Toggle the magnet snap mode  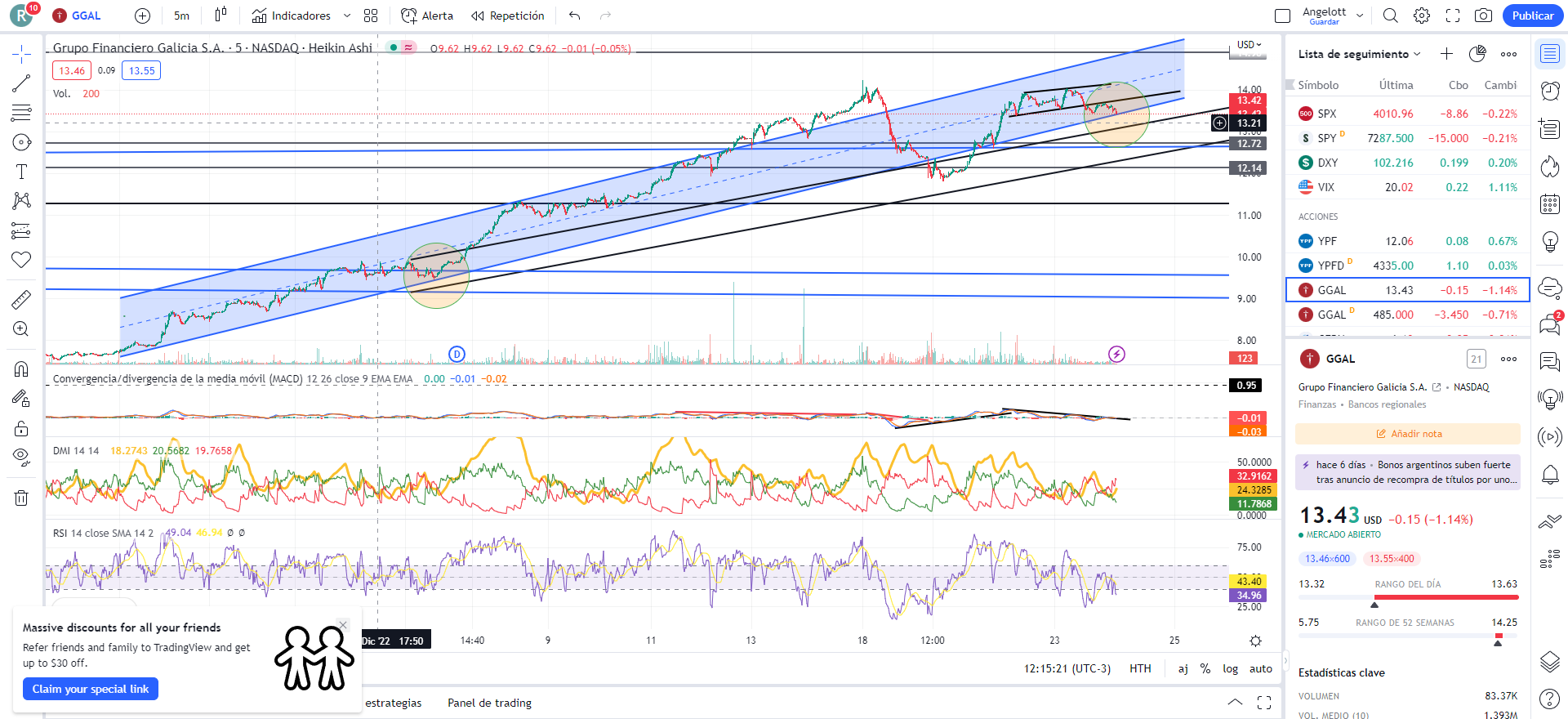coord(21,369)
